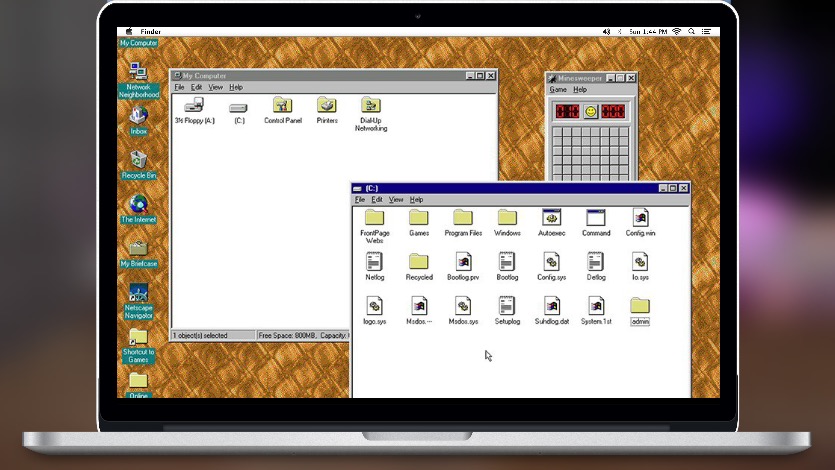
Task: Select the Autoexec file
Action: pos(551,222)
